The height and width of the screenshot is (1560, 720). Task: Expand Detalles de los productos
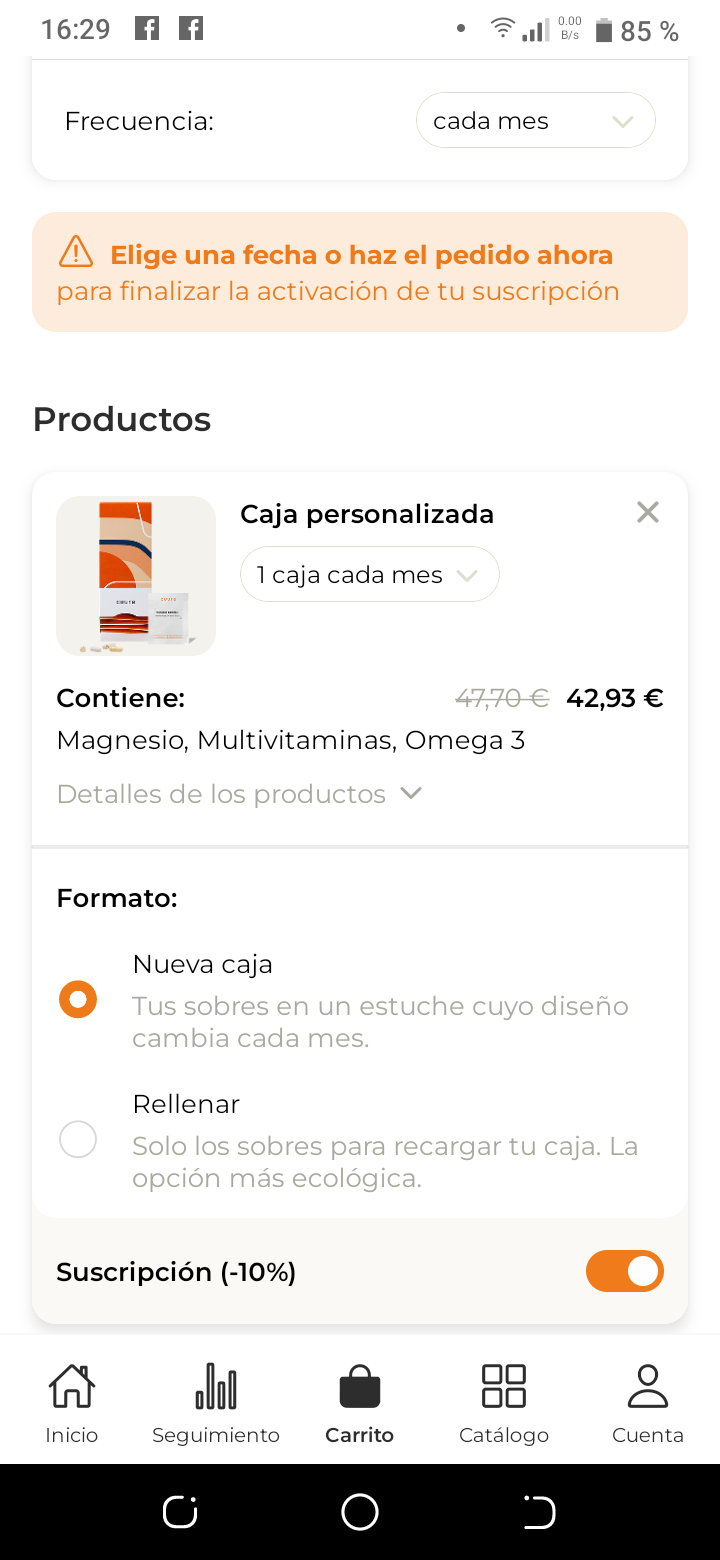(240, 794)
